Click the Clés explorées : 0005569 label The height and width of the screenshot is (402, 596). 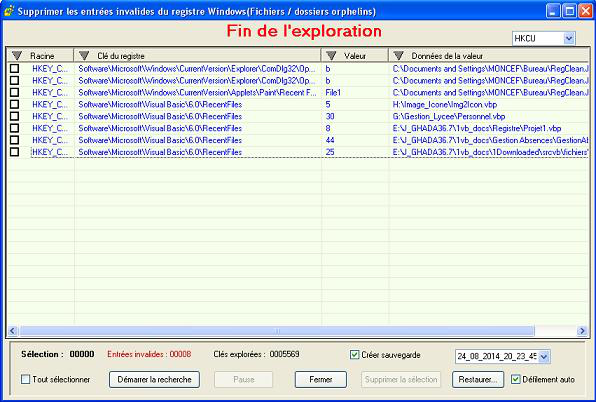[256, 354]
